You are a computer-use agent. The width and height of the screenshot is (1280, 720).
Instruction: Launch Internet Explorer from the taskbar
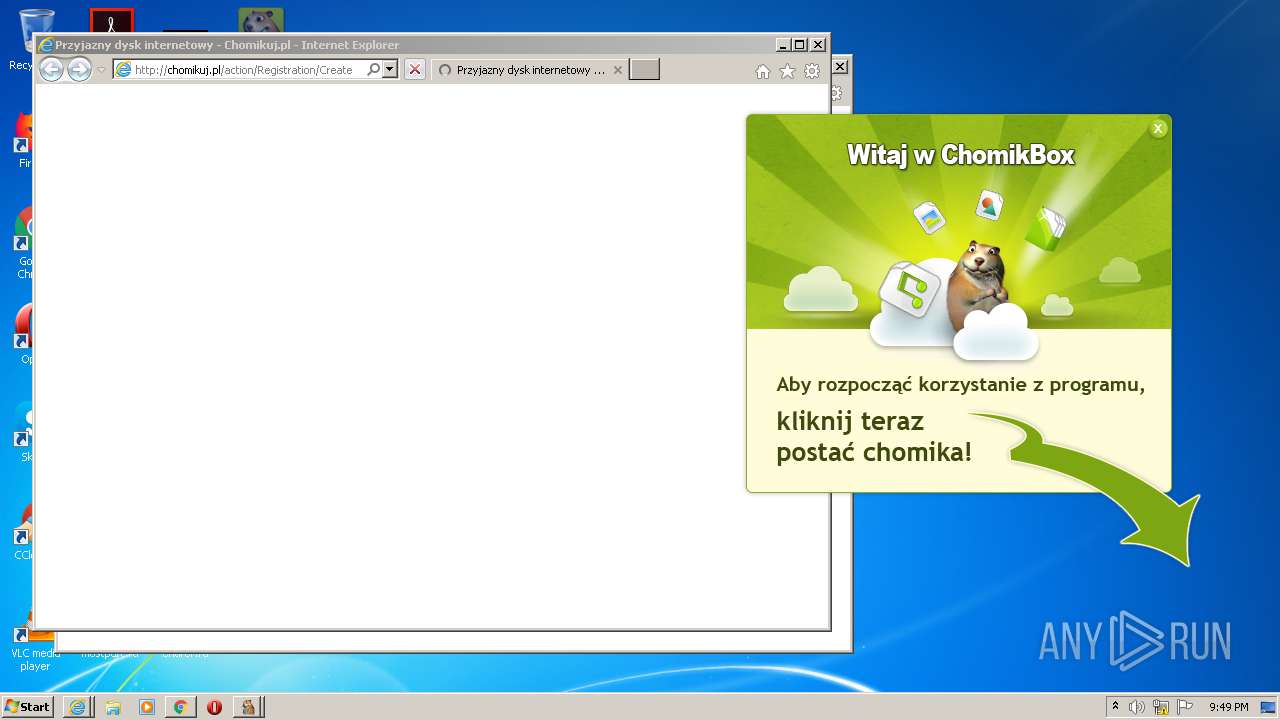click(77, 707)
